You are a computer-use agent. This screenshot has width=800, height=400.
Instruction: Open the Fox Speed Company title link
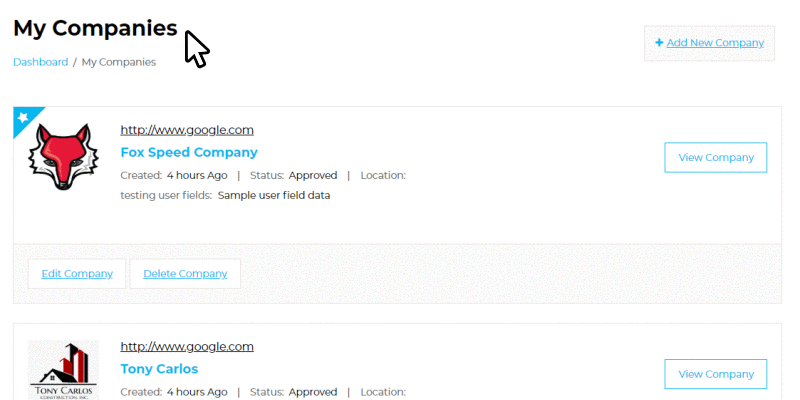[189, 152]
